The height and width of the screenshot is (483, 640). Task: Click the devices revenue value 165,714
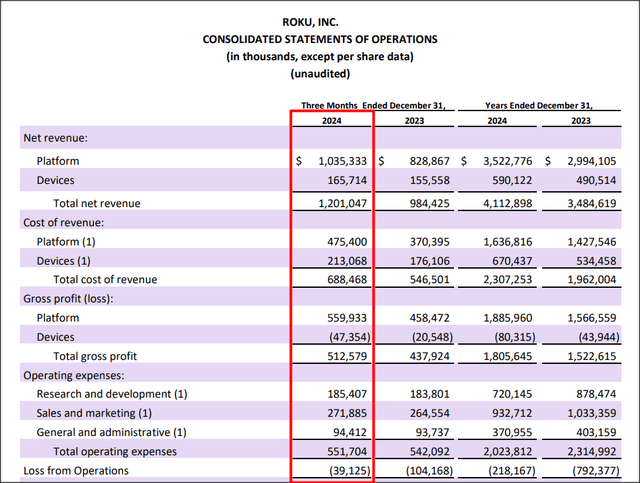coord(347,180)
